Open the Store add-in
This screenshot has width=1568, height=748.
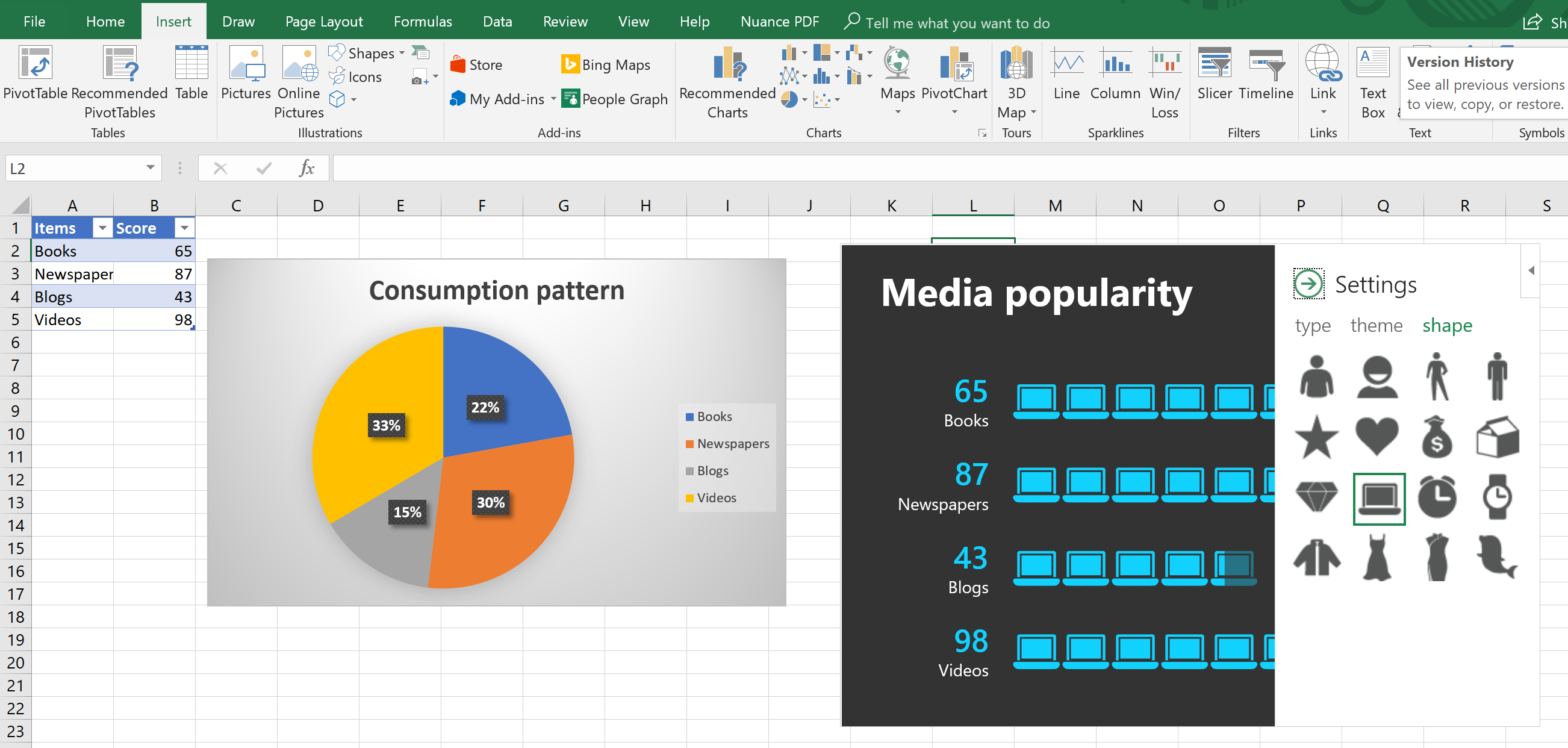pos(477,64)
